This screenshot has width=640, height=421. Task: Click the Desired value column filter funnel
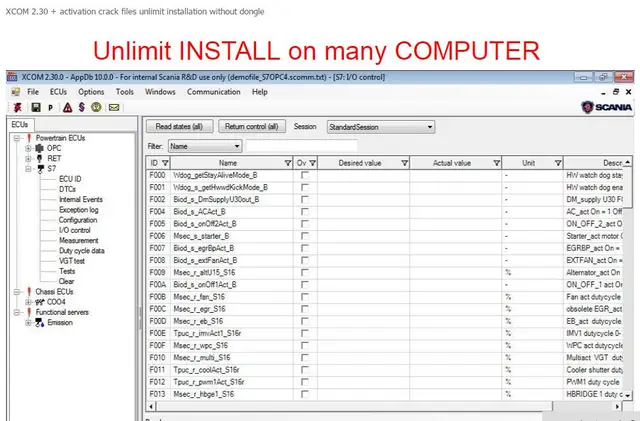(x=404, y=163)
